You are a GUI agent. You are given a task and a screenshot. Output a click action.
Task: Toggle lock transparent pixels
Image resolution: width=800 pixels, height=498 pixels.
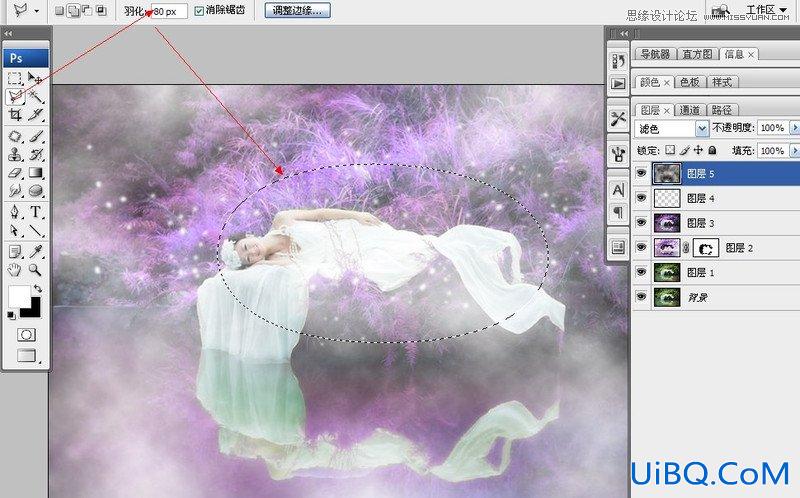670,150
